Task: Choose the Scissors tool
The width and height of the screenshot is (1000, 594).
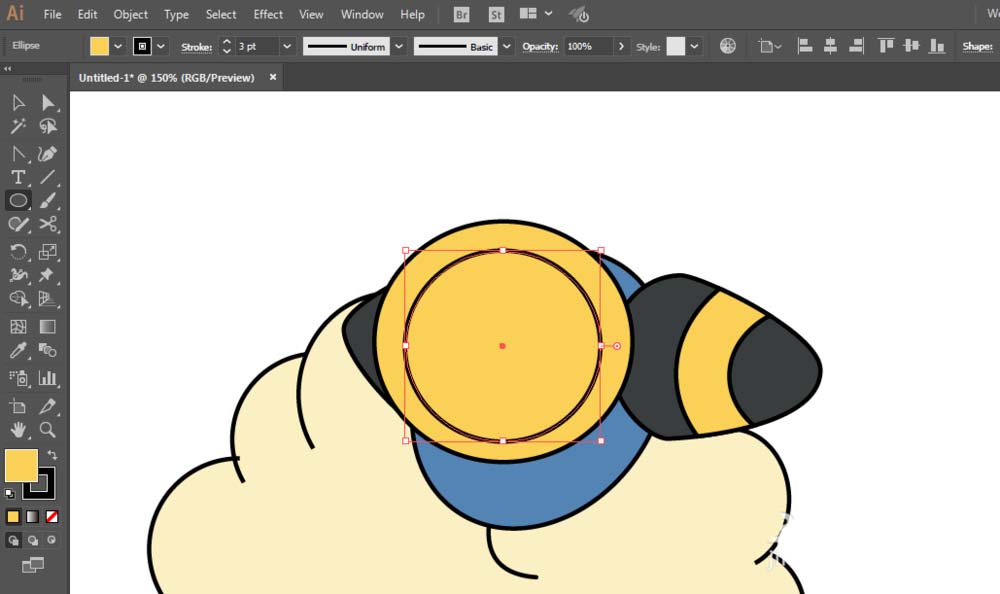Action: click(x=48, y=224)
